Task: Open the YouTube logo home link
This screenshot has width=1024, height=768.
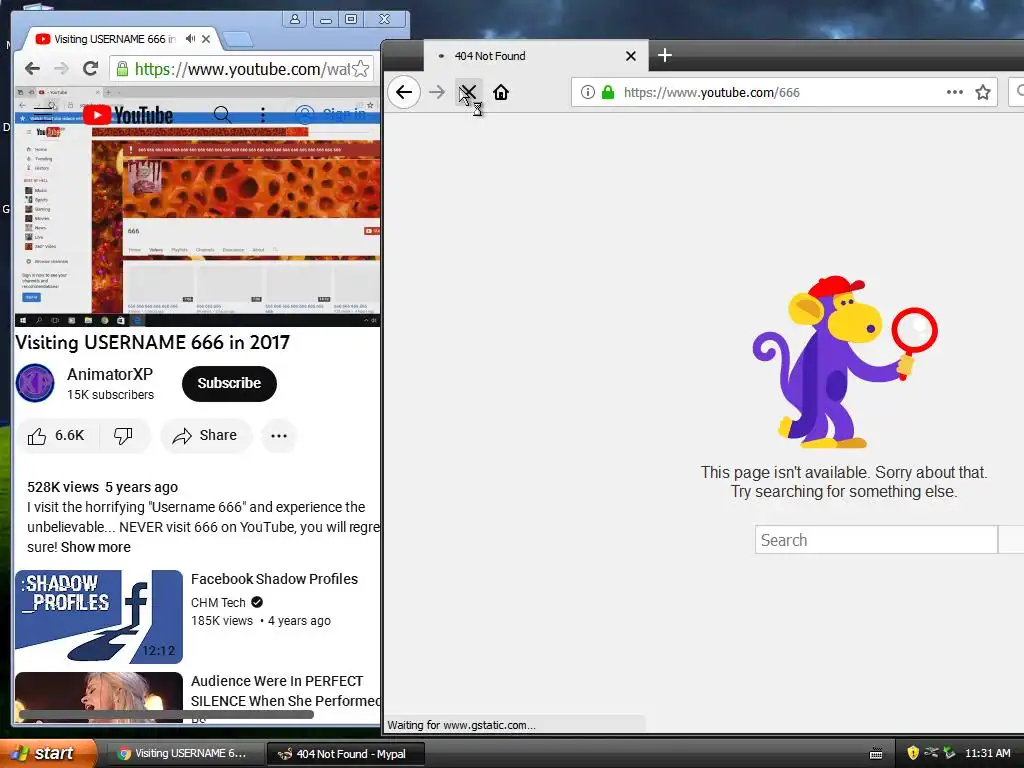Action: tap(128, 115)
